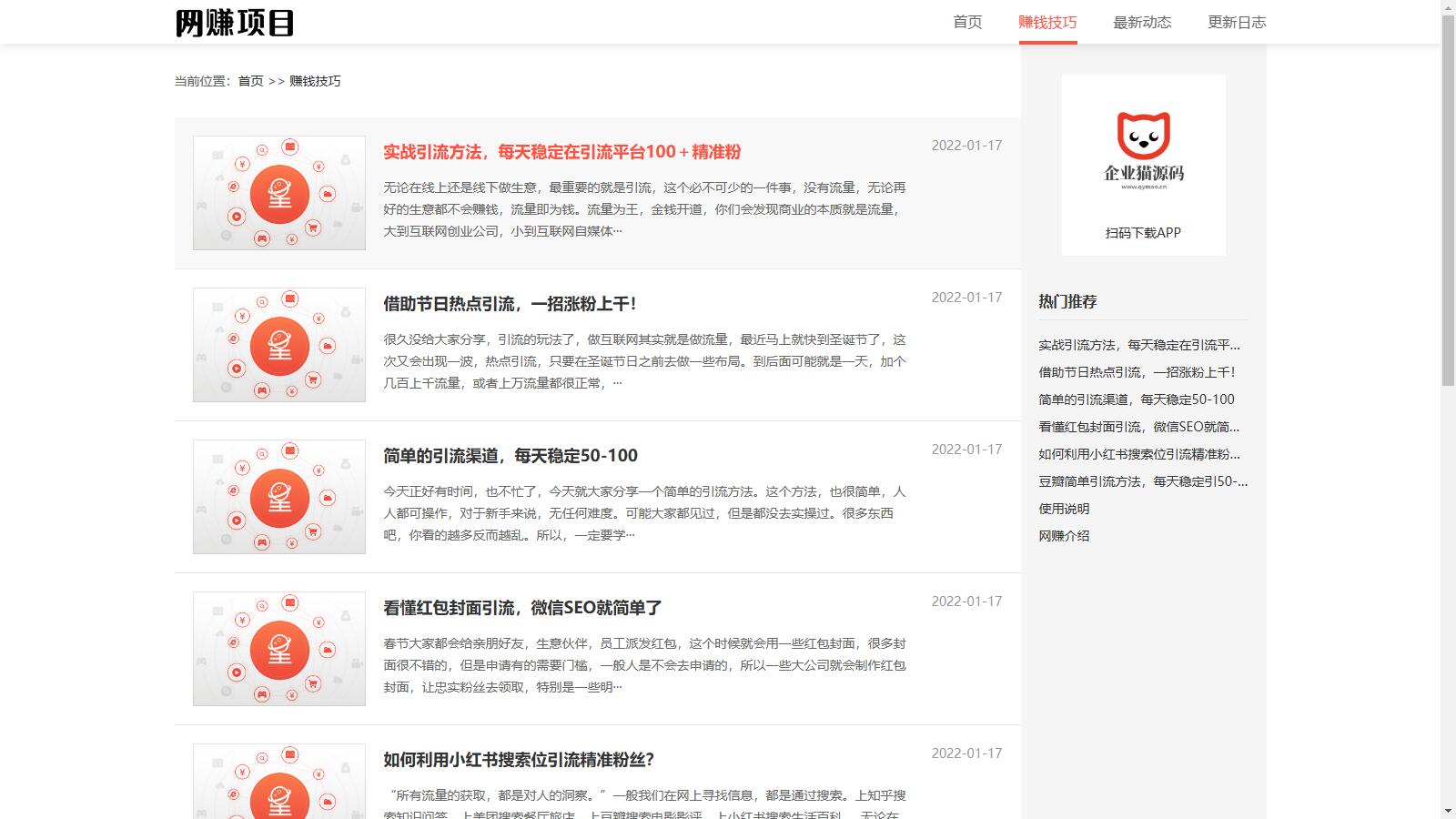Click sidebar link 豆瓣简单引流方法
The width and height of the screenshot is (1456, 819).
[1143, 481]
